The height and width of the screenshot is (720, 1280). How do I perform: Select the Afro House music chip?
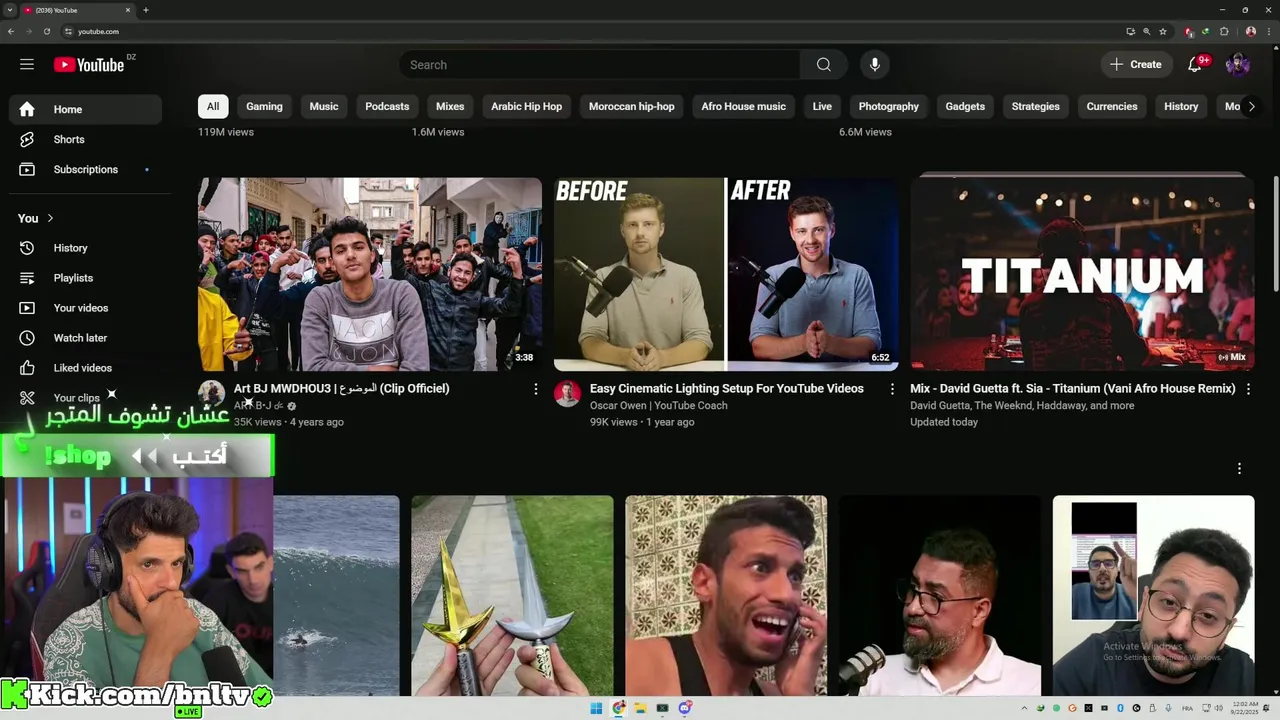743,106
